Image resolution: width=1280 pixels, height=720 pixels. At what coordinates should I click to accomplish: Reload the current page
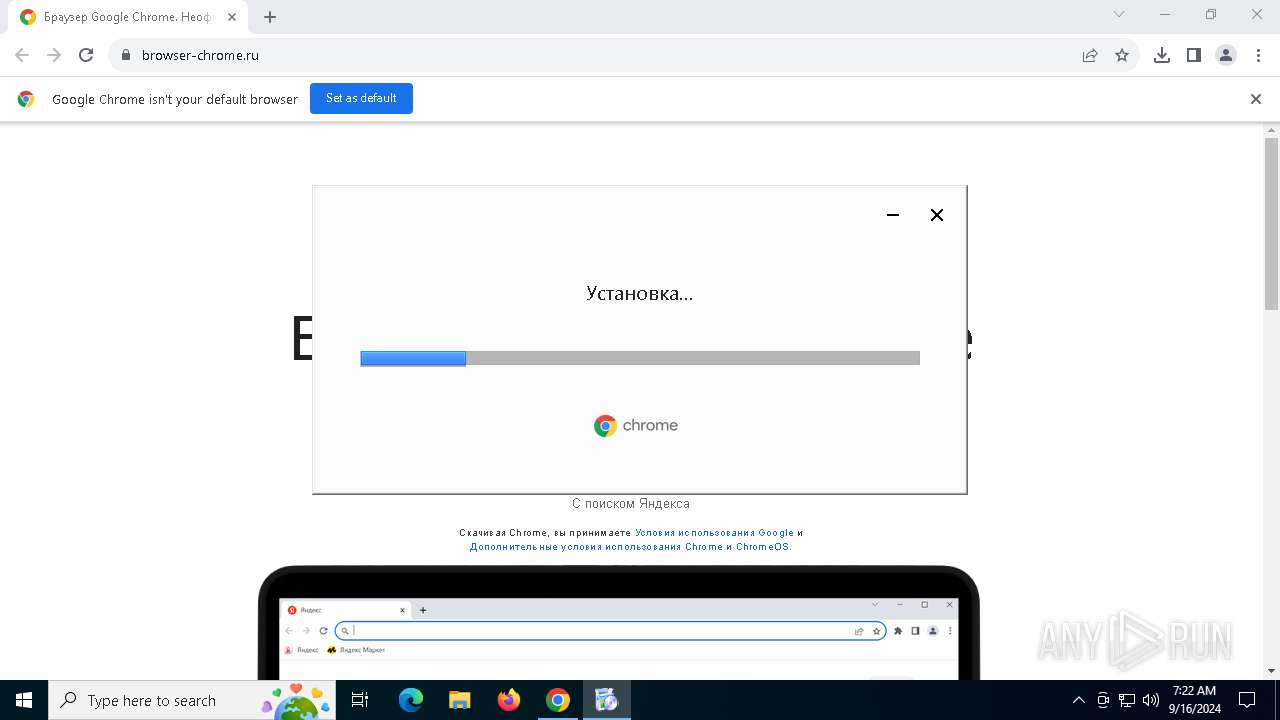[x=86, y=55]
